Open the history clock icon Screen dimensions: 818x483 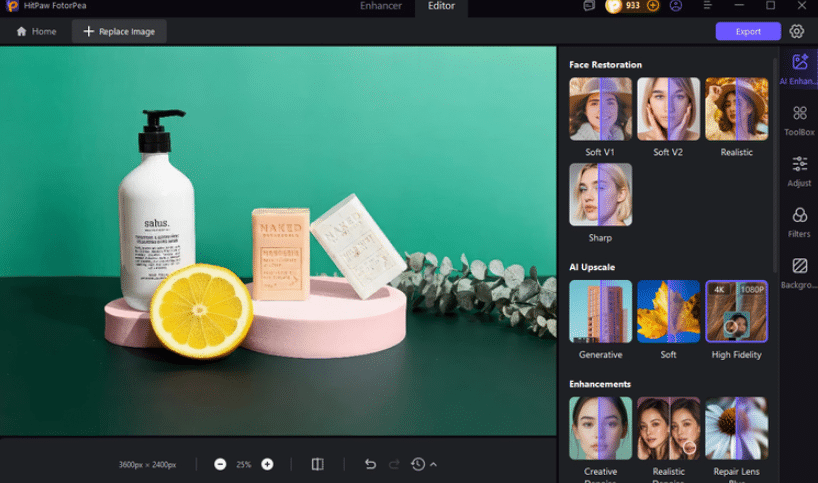(418, 464)
